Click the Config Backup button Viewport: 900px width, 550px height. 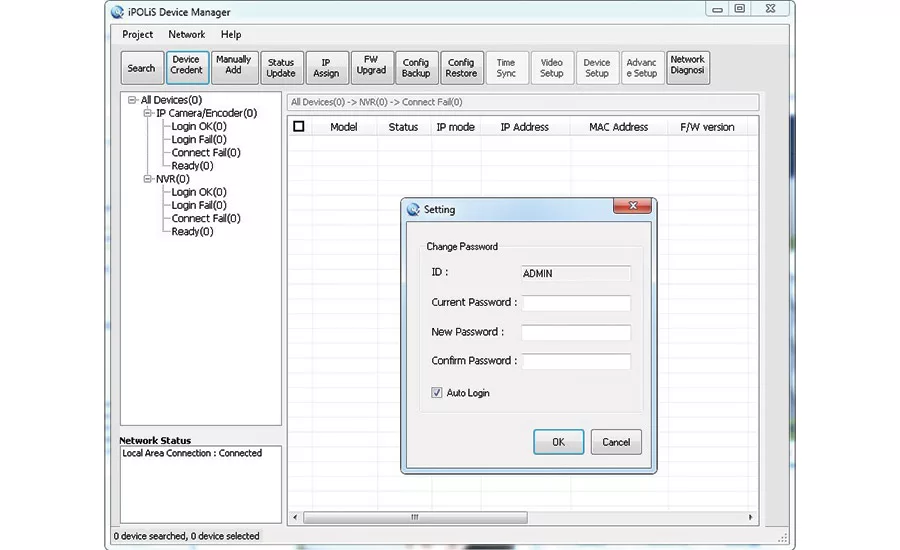[x=416, y=68]
